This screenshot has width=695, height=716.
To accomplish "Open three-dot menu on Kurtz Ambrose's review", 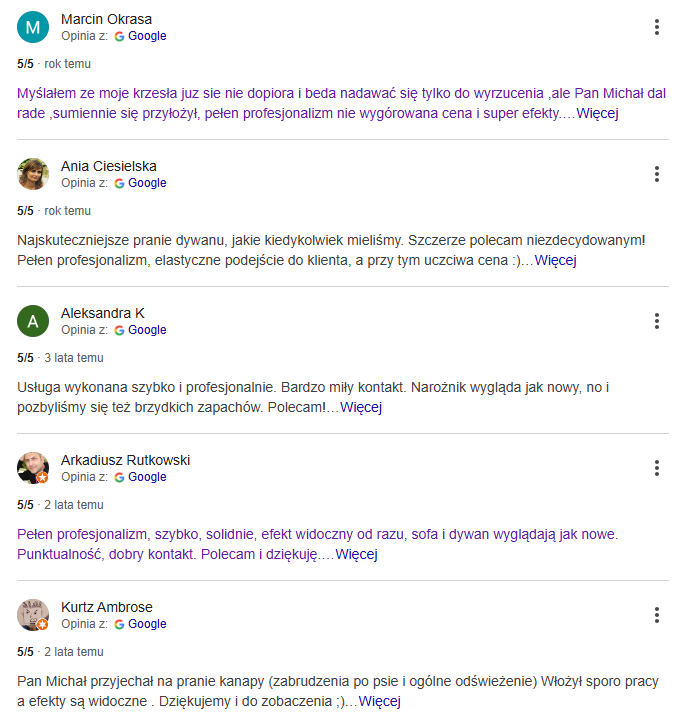I will click(x=656, y=616).
